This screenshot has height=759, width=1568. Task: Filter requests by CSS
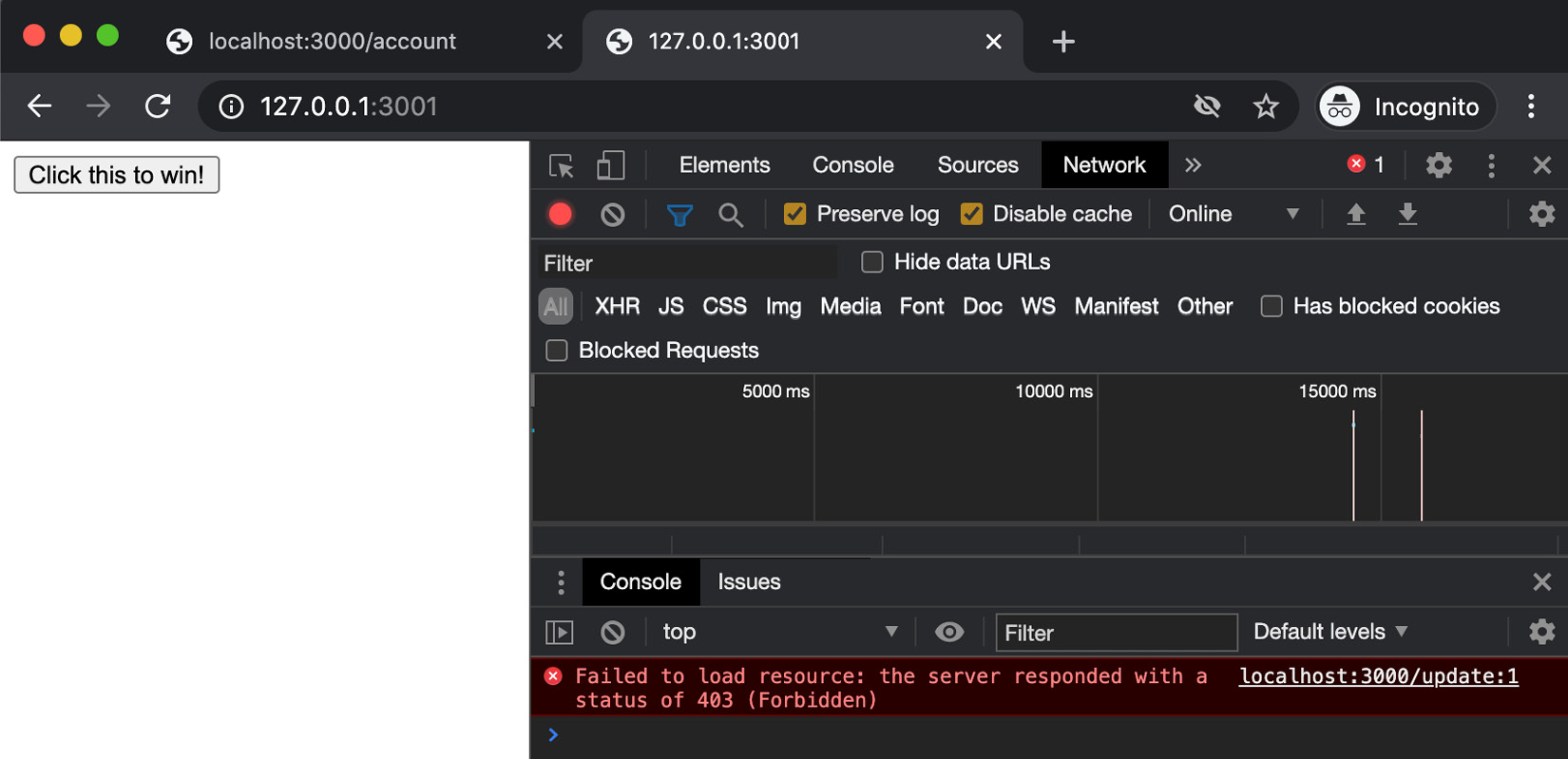(x=724, y=307)
